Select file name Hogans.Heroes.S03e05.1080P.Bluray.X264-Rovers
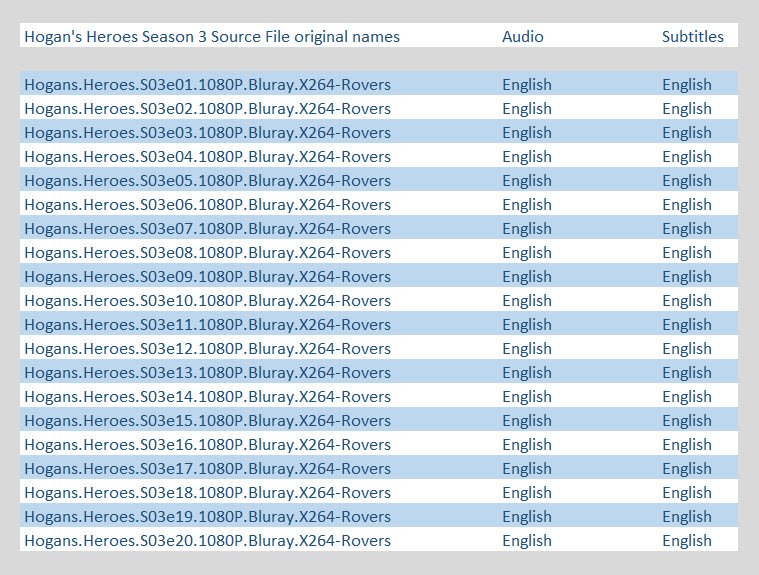Image resolution: width=759 pixels, height=575 pixels. coord(208,181)
